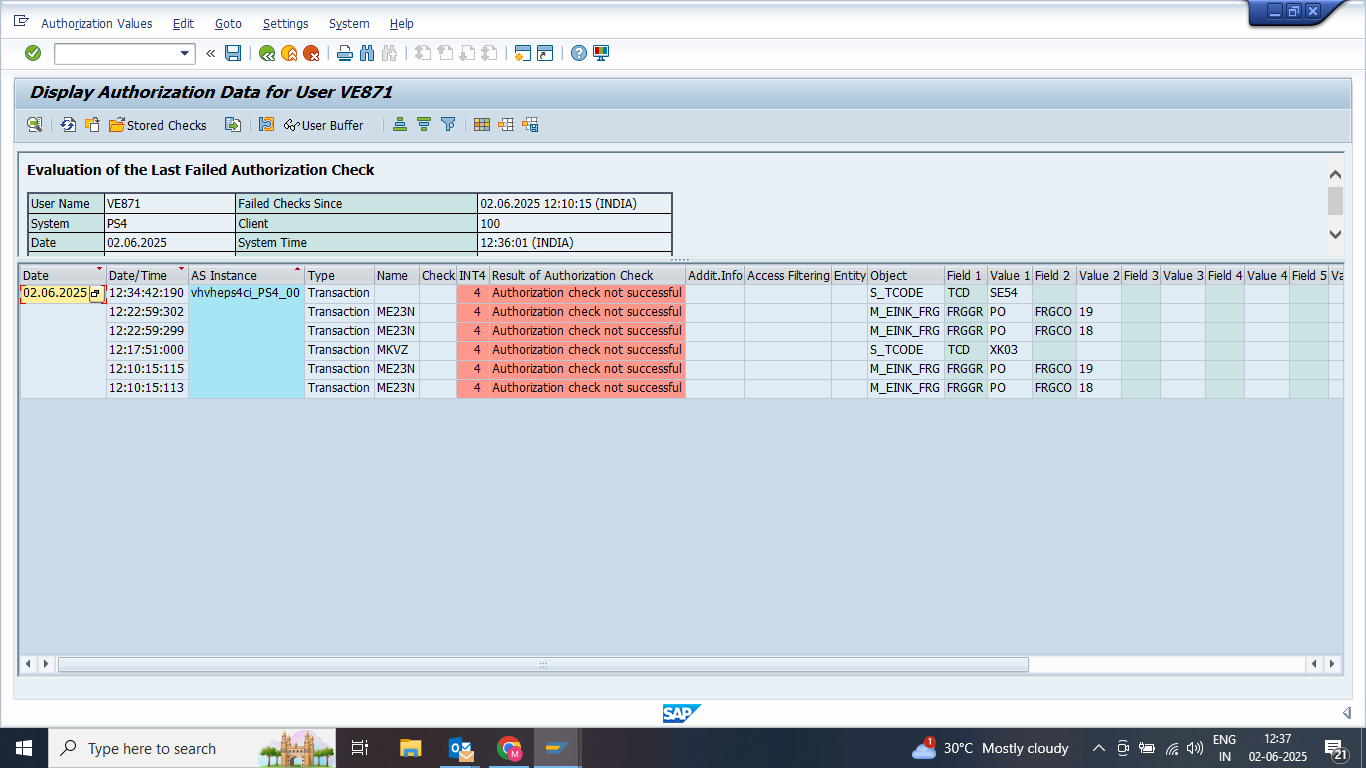Open the Settings menu
Image resolution: width=1366 pixels, height=768 pixels.
[285, 23]
